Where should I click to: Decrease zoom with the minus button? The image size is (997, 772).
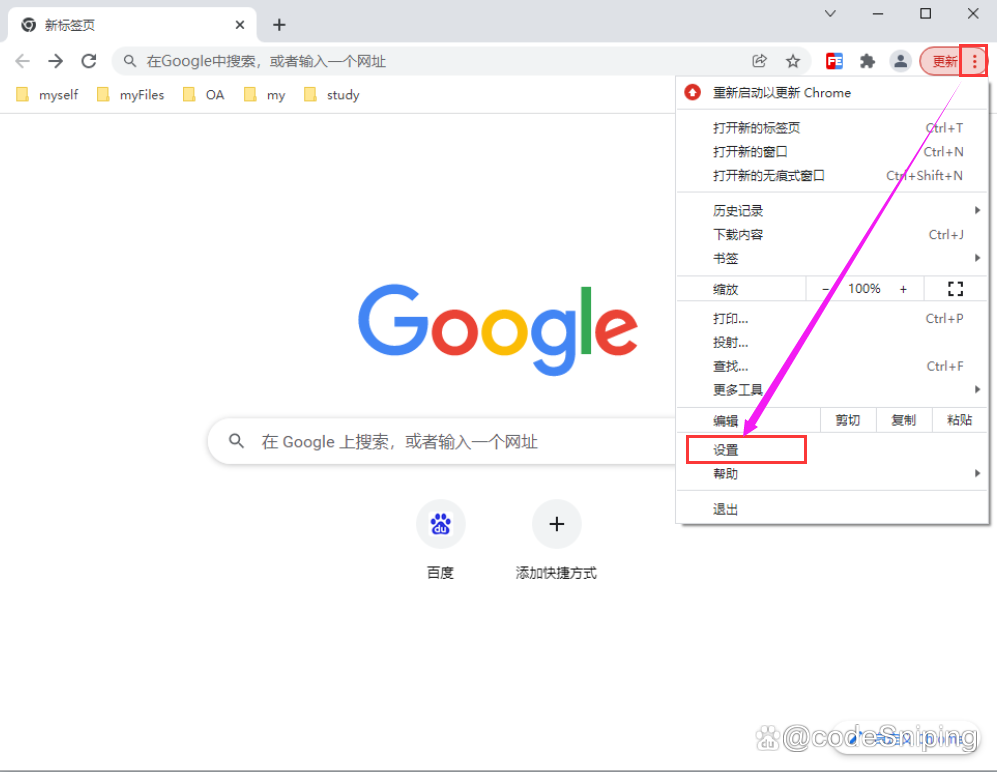pos(826,289)
